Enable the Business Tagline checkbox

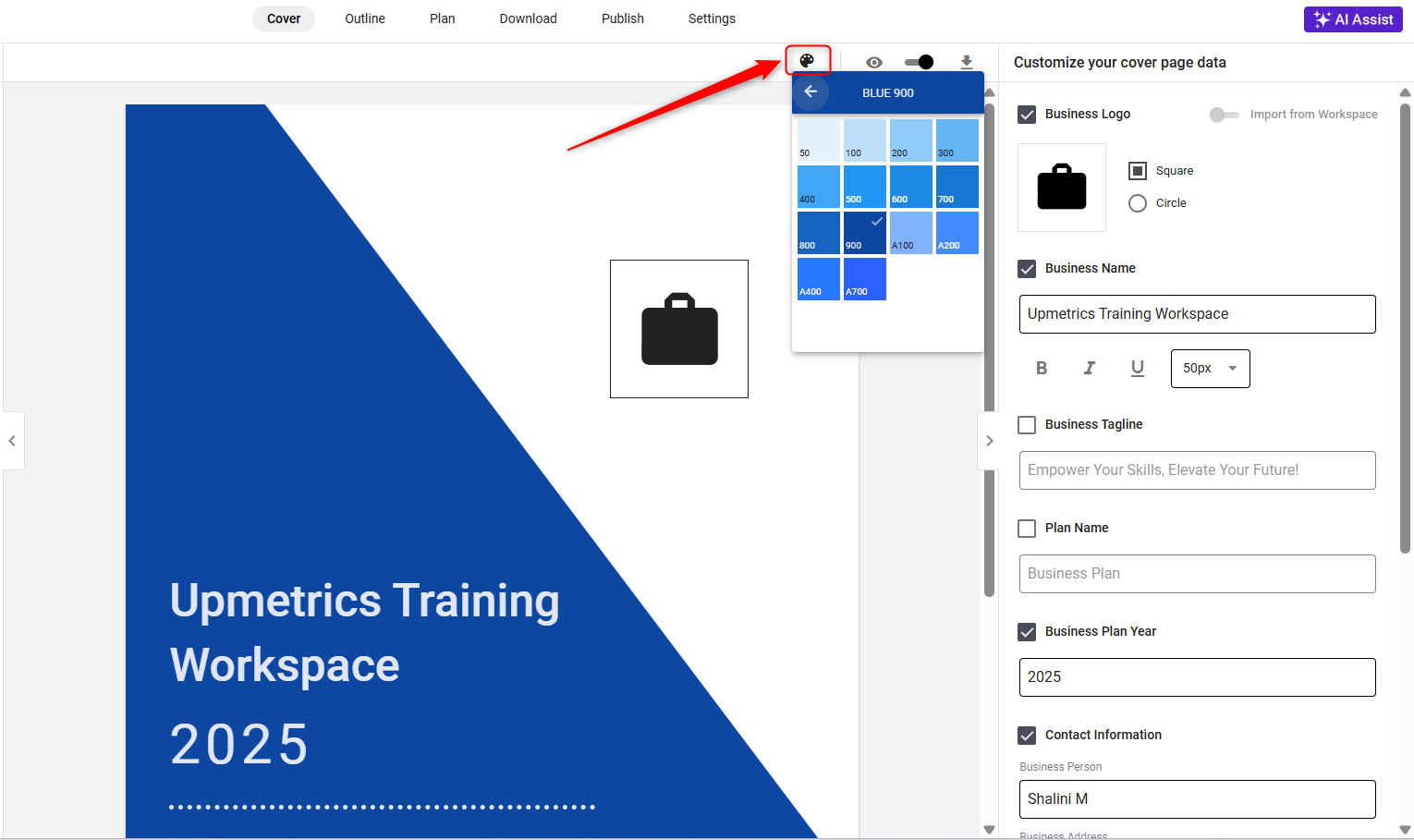[x=1027, y=425]
